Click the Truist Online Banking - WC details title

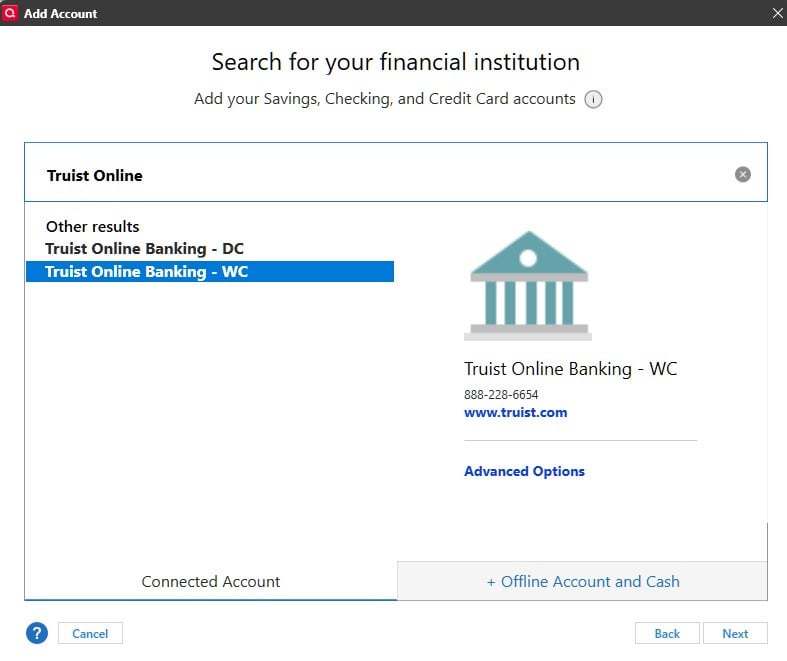[570, 369]
